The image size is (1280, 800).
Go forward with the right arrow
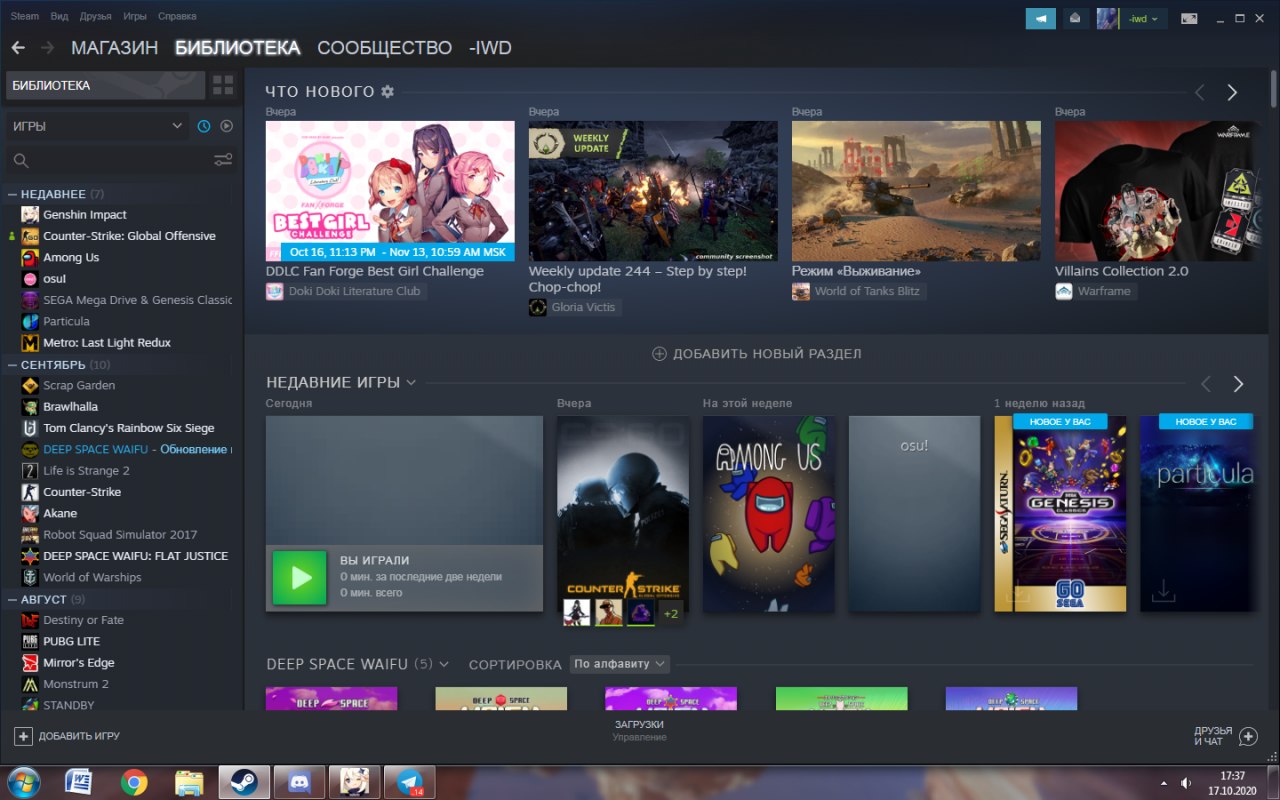pos(47,47)
